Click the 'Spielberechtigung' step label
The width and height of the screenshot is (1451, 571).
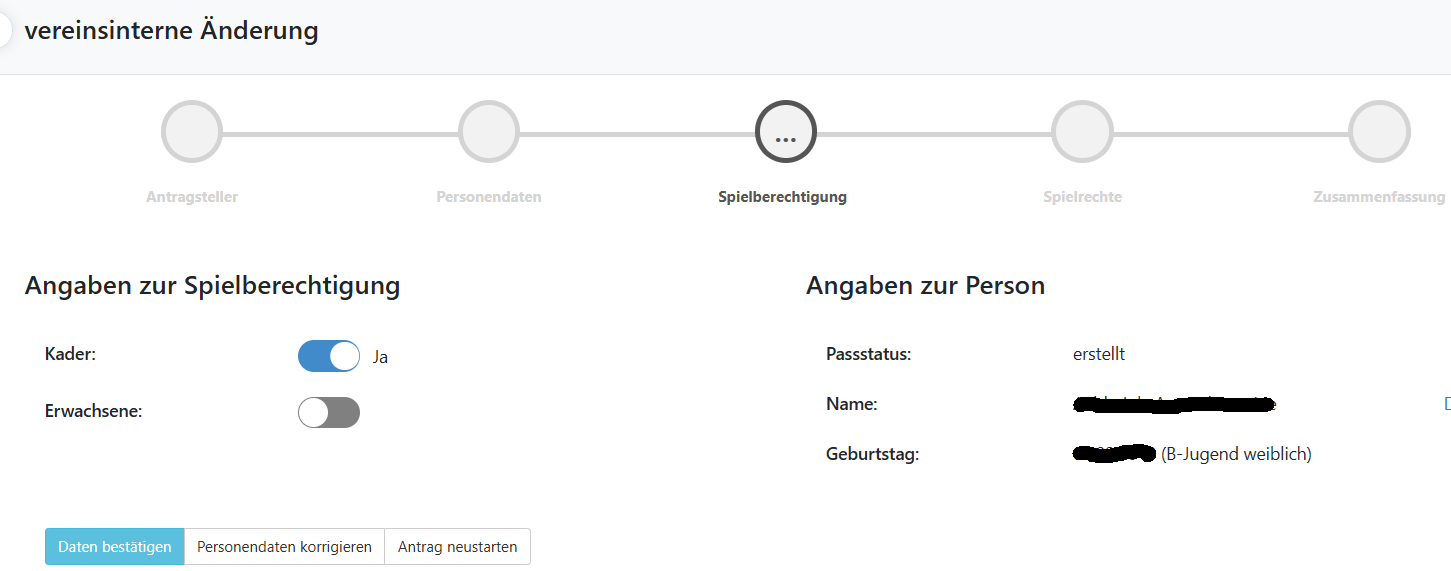point(782,197)
